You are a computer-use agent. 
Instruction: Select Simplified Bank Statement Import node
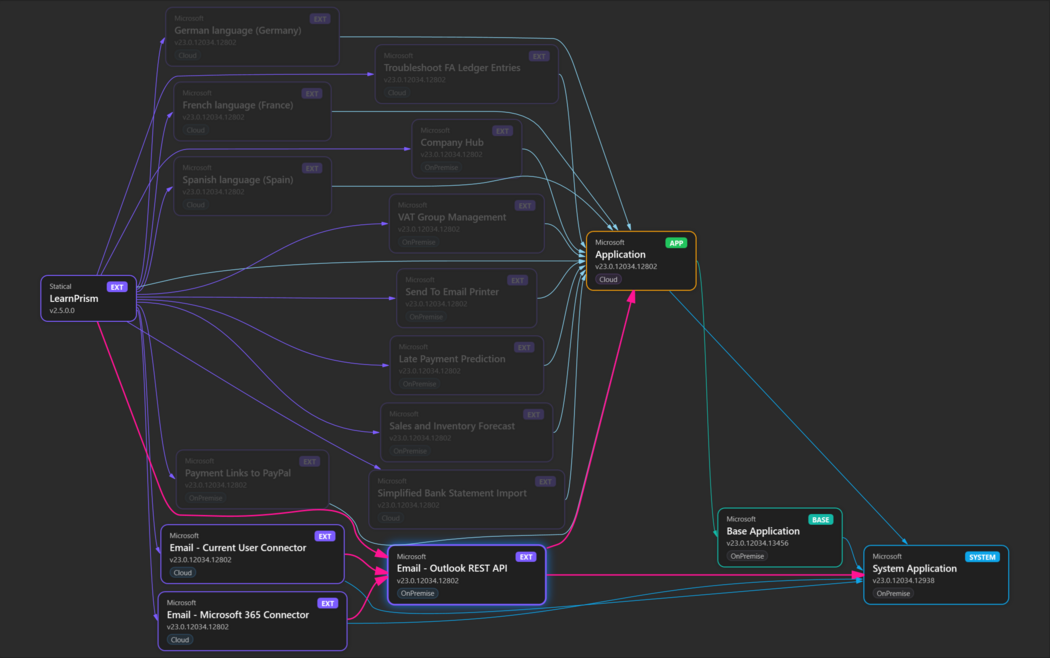pos(467,499)
